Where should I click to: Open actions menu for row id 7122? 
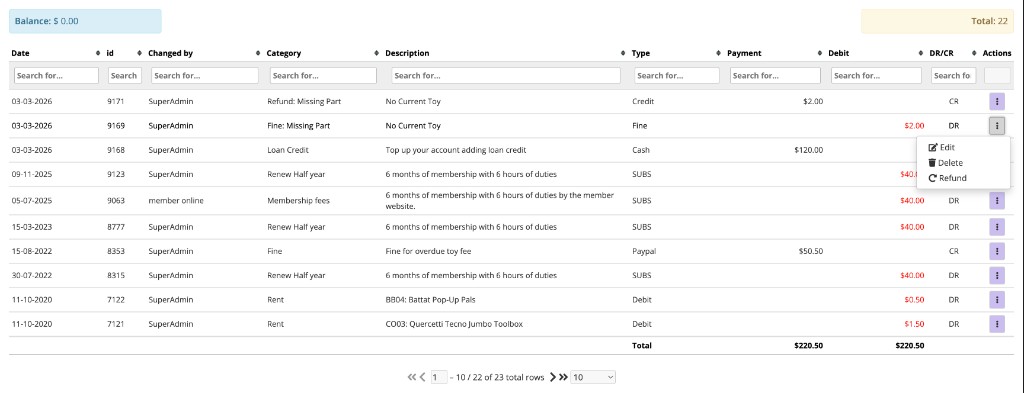point(997,300)
